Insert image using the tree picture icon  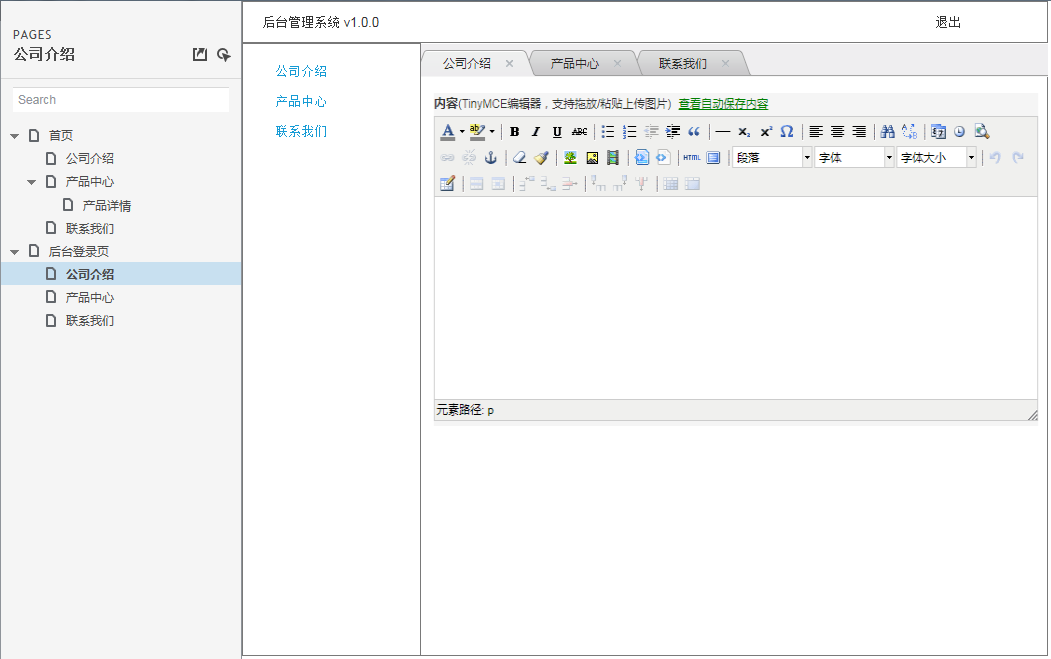(570, 158)
